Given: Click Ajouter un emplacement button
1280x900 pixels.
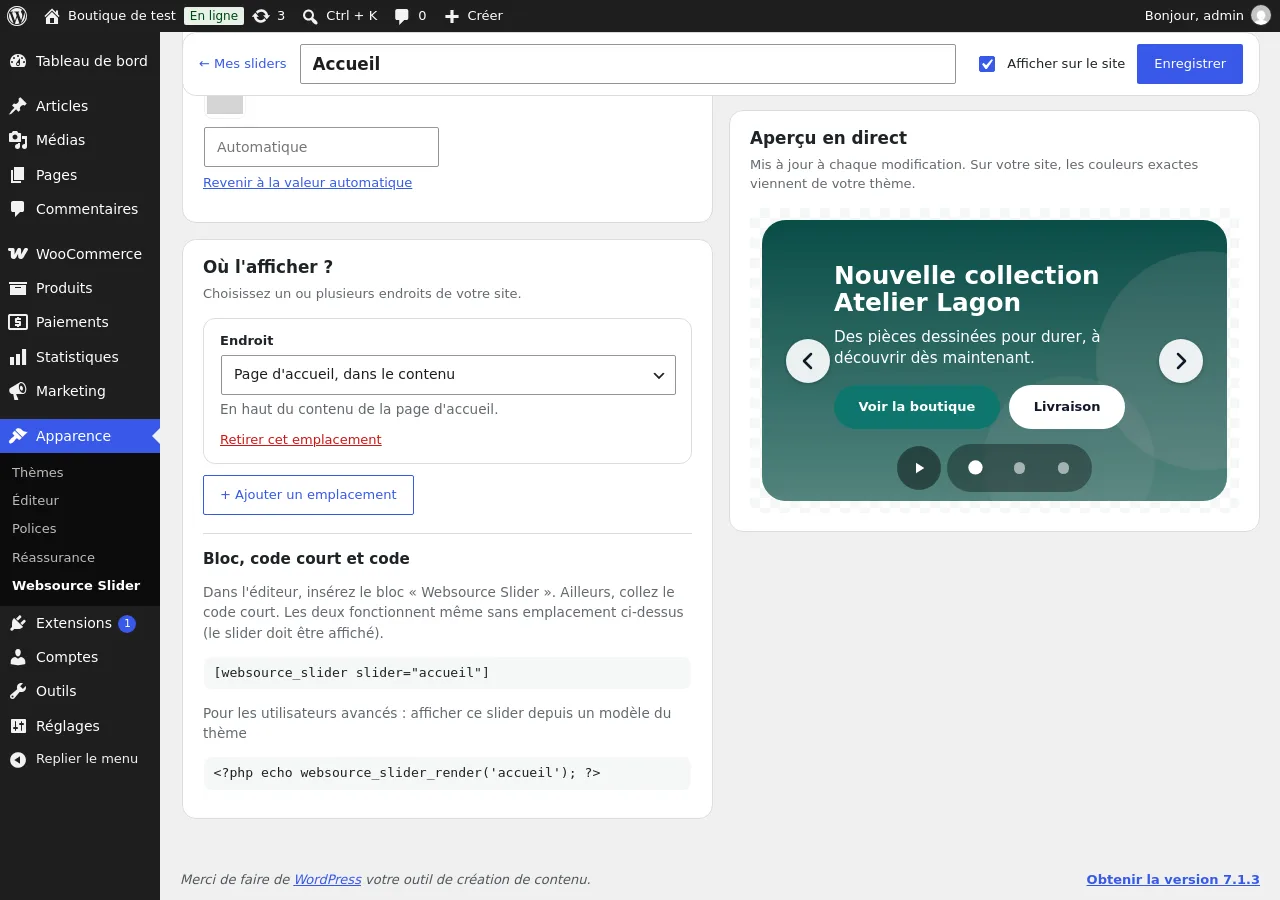Looking at the screenshot, I should point(308,495).
